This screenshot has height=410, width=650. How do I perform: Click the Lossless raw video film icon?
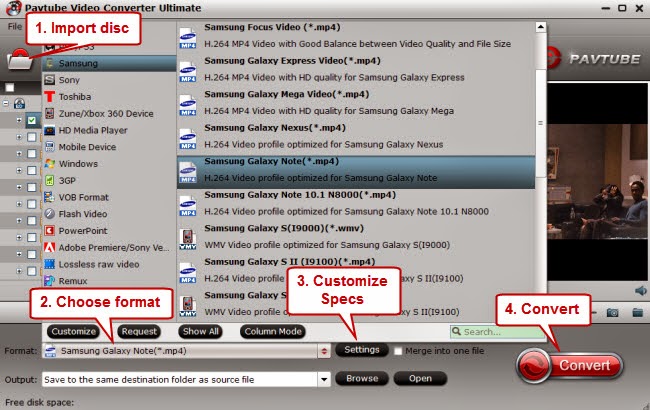[49, 264]
